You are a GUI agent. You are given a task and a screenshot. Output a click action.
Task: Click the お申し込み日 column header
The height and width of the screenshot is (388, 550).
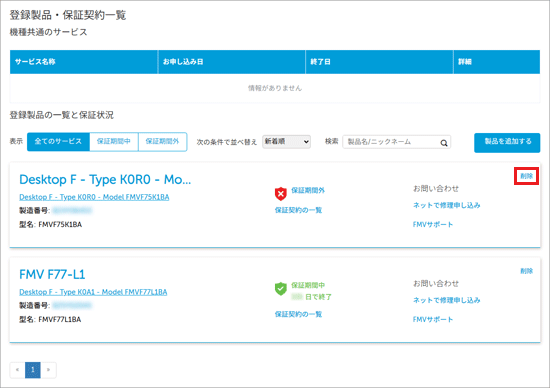pos(232,62)
